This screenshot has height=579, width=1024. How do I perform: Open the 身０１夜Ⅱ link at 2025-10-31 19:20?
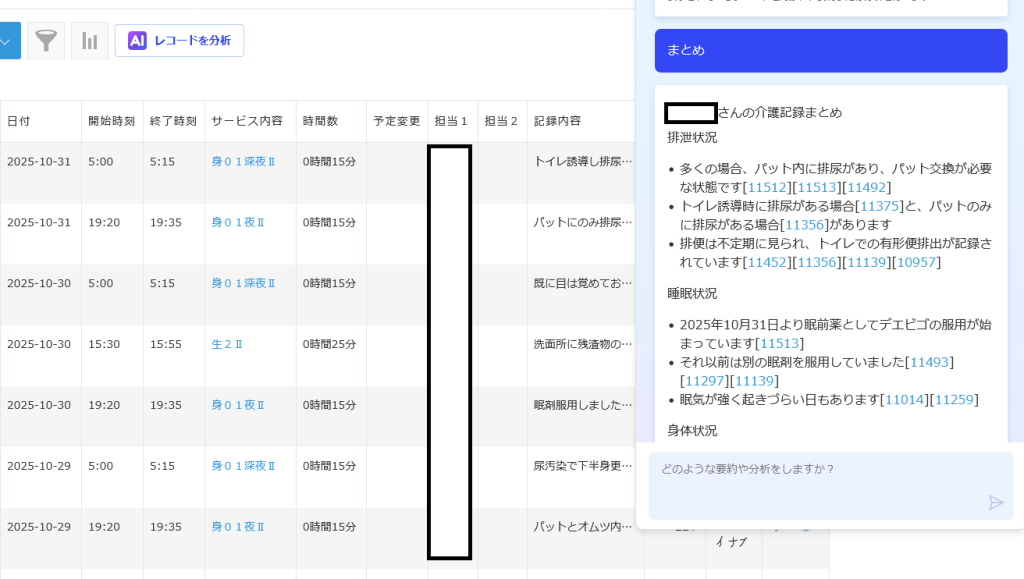tap(238, 222)
